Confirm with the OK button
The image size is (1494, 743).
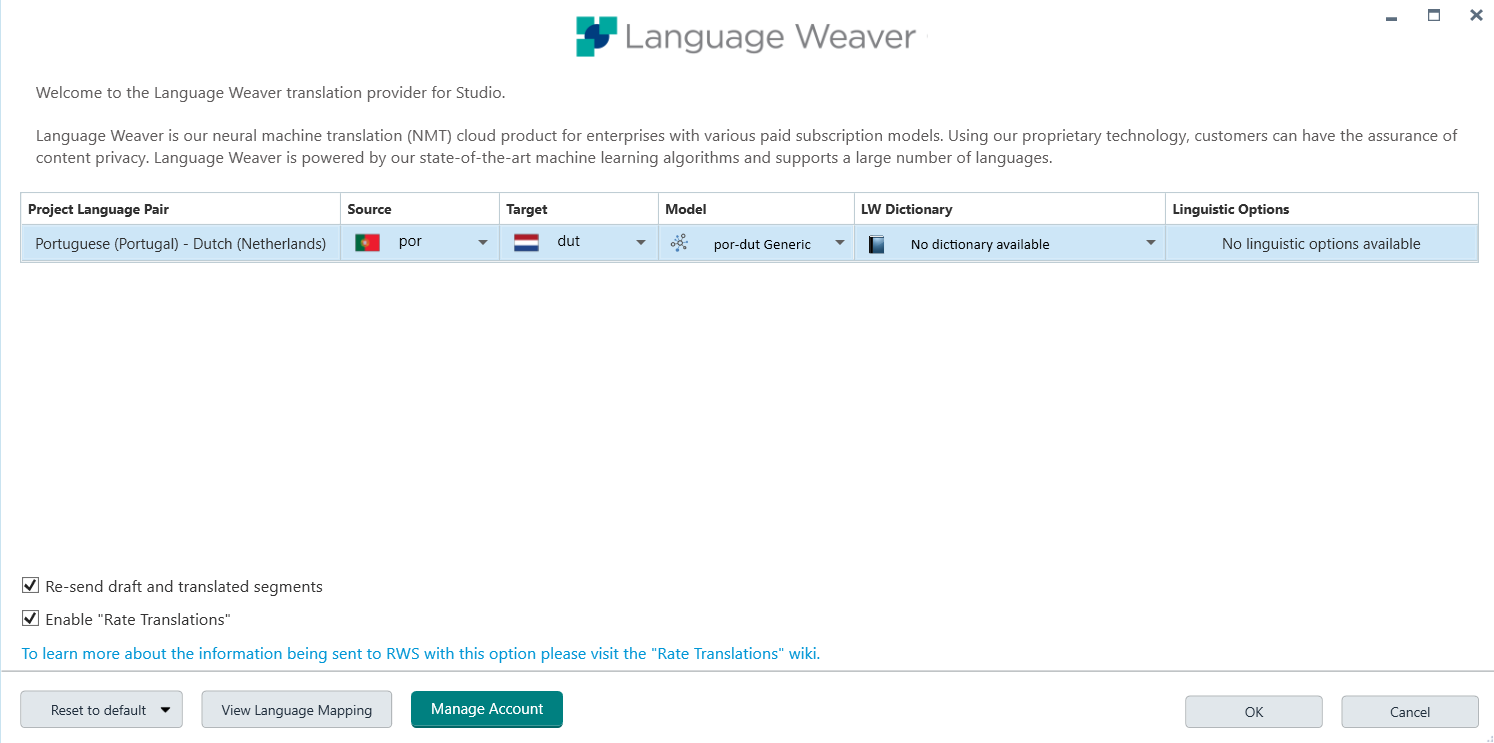pyautogui.click(x=1254, y=712)
